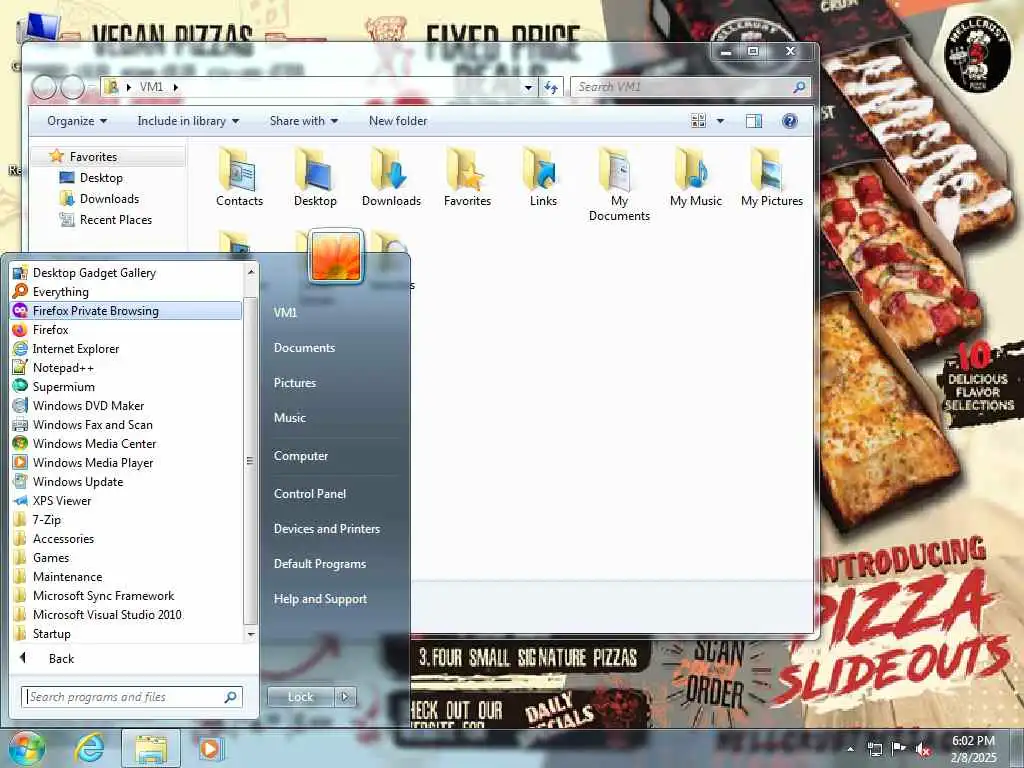
Task: Open Computer from Start menu
Action: 300,456
